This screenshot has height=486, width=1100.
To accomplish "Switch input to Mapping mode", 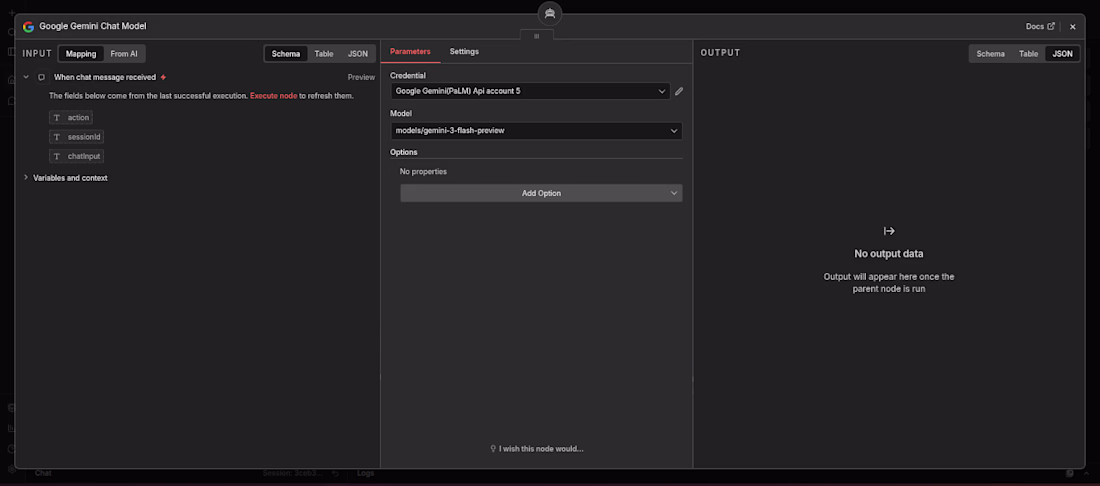I will point(81,53).
